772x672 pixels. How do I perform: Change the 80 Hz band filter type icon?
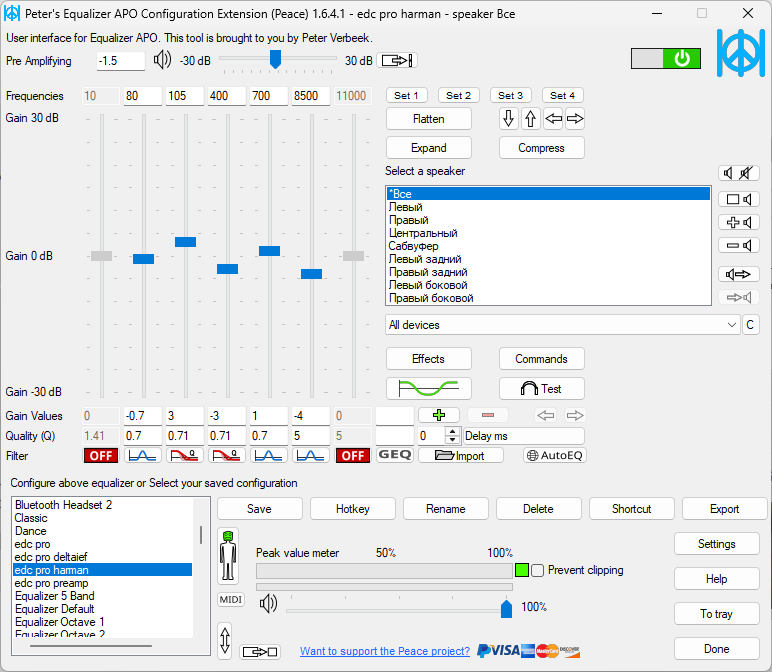click(143, 455)
